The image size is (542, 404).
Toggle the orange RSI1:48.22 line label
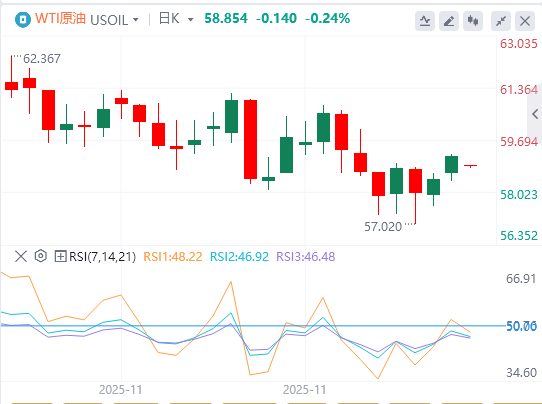tap(173, 257)
